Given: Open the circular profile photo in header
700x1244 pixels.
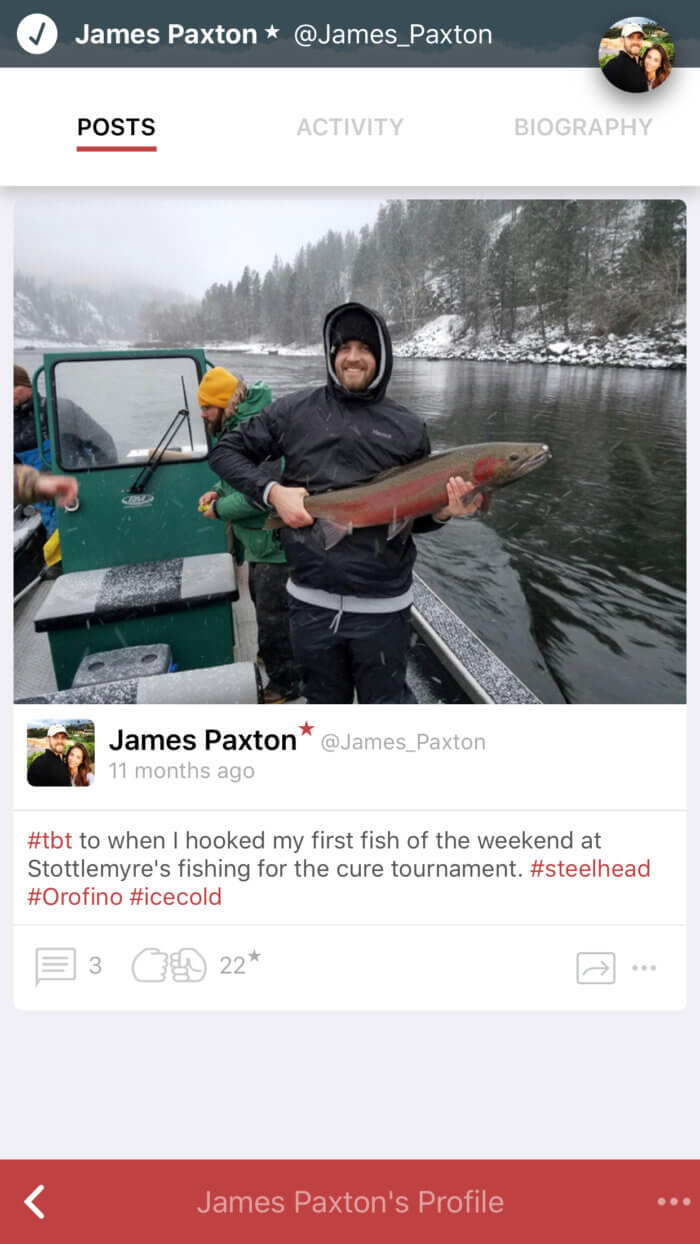Looking at the screenshot, I should click(637, 55).
